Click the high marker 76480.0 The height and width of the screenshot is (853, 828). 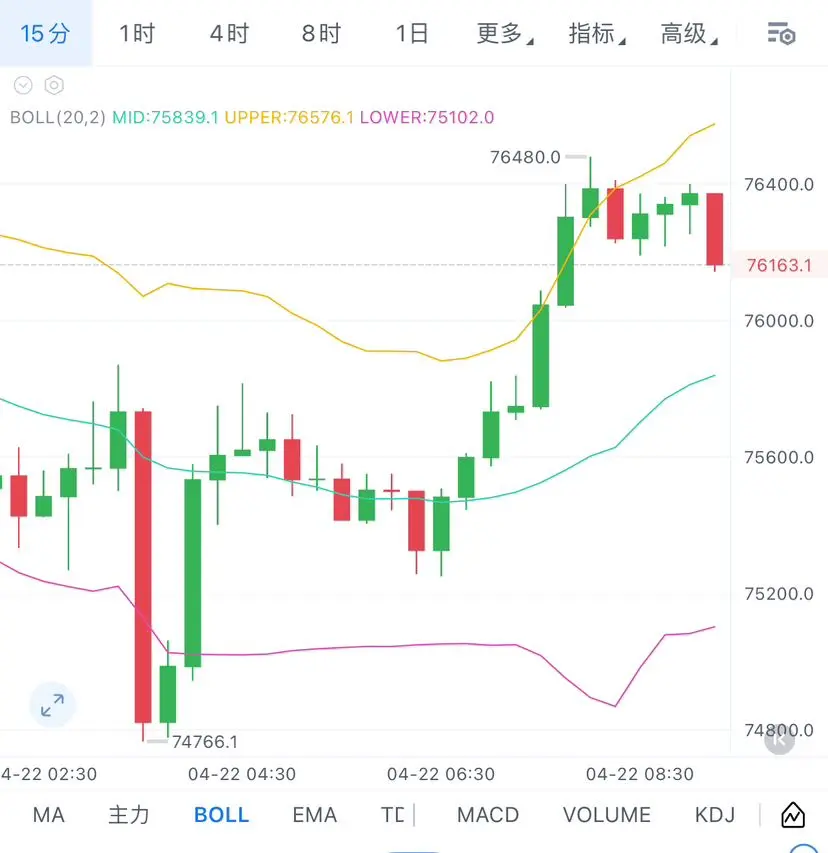[x=525, y=157]
